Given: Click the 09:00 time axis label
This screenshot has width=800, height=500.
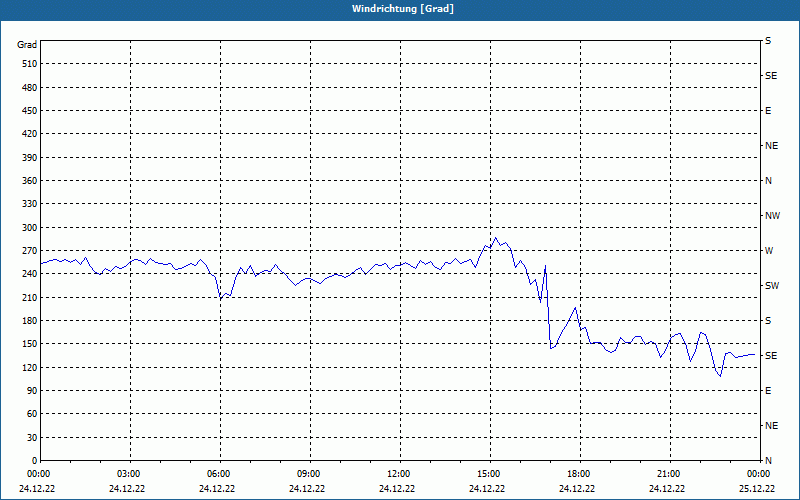Looking at the screenshot, I should click(x=309, y=473).
